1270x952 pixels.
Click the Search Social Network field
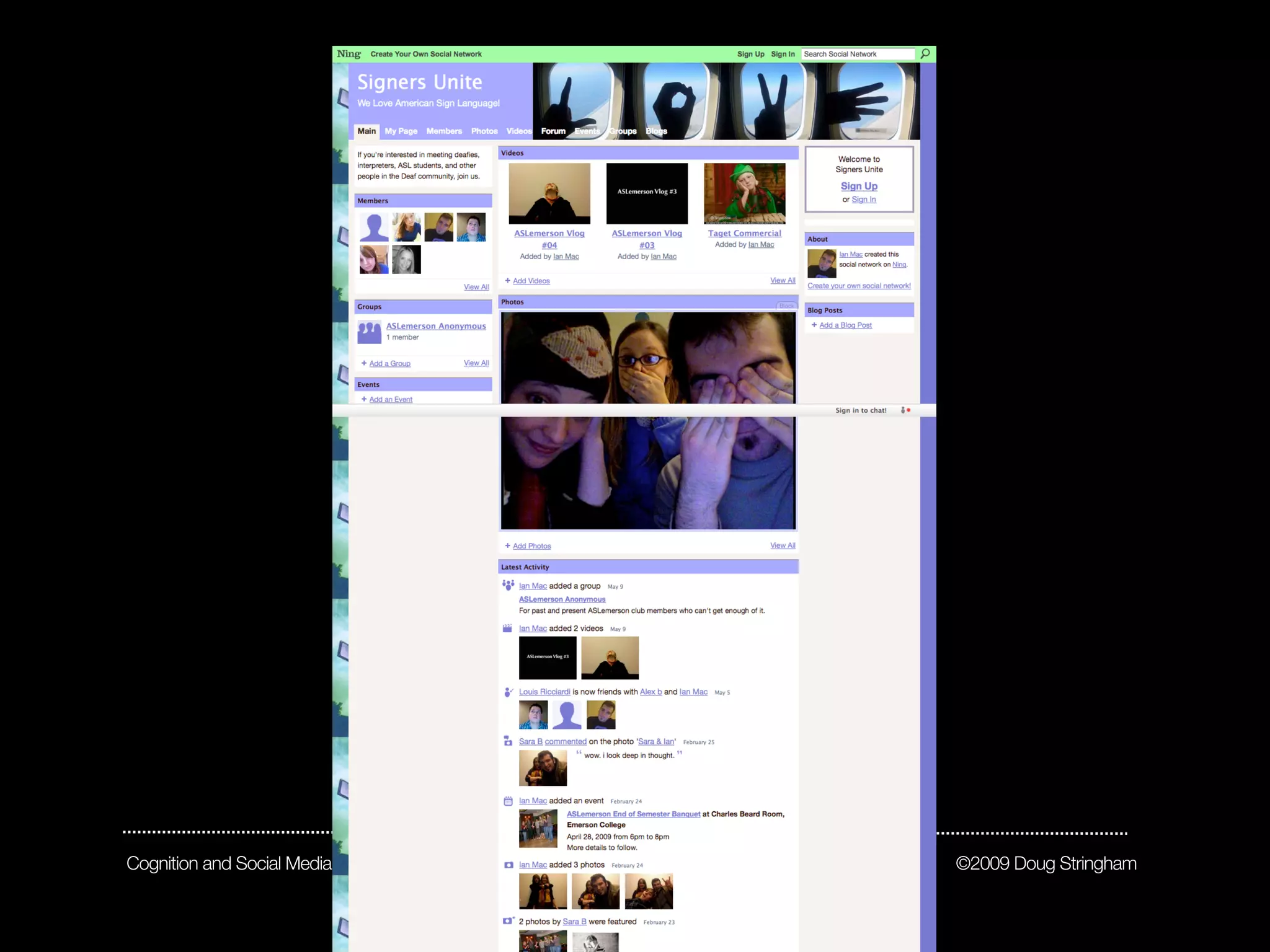pos(858,54)
